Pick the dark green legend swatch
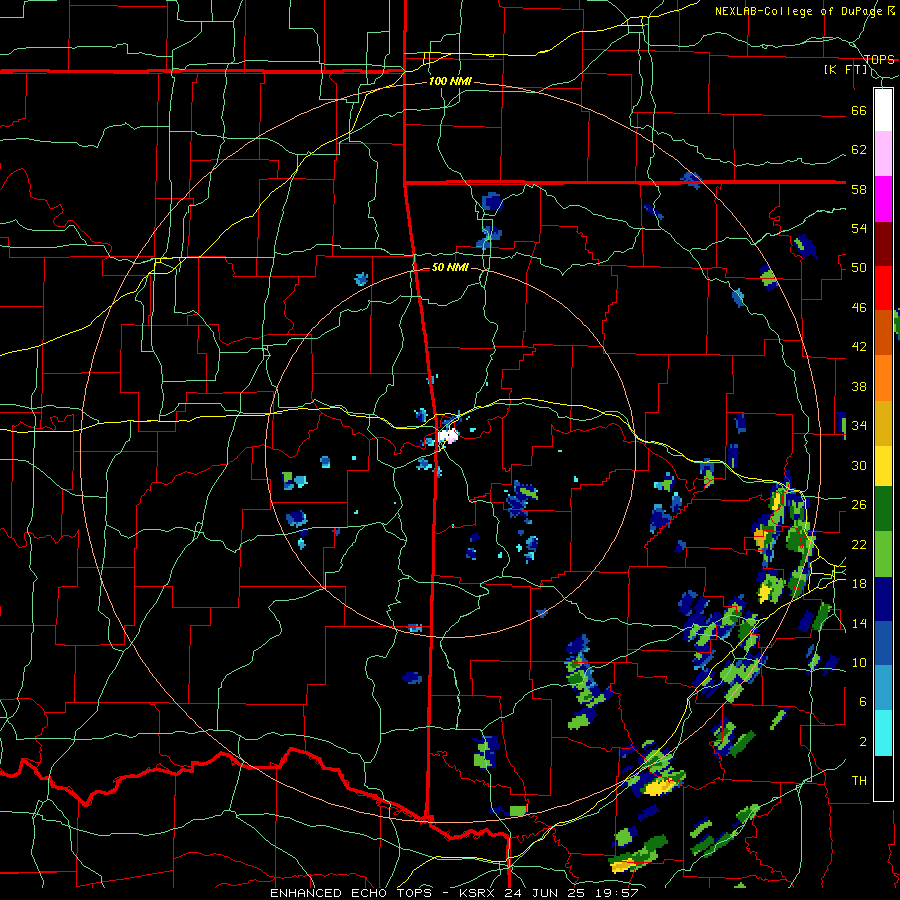900x900 pixels. point(883,509)
